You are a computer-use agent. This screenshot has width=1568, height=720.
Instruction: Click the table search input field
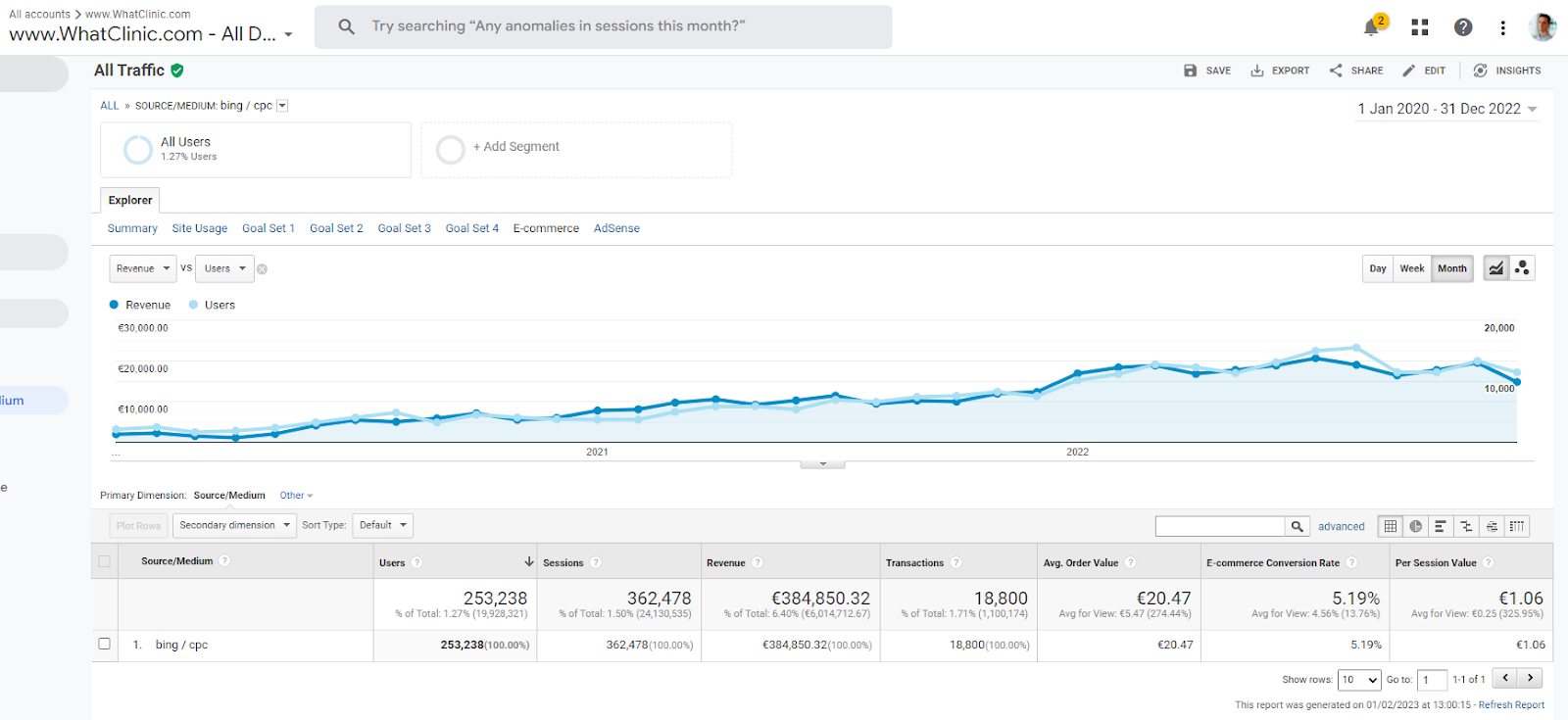click(x=1220, y=527)
